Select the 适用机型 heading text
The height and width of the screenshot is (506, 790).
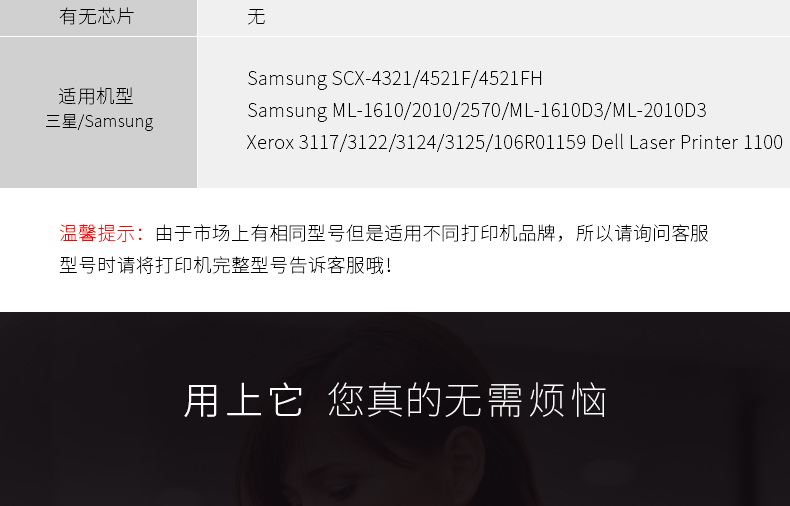[x=96, y=96]
